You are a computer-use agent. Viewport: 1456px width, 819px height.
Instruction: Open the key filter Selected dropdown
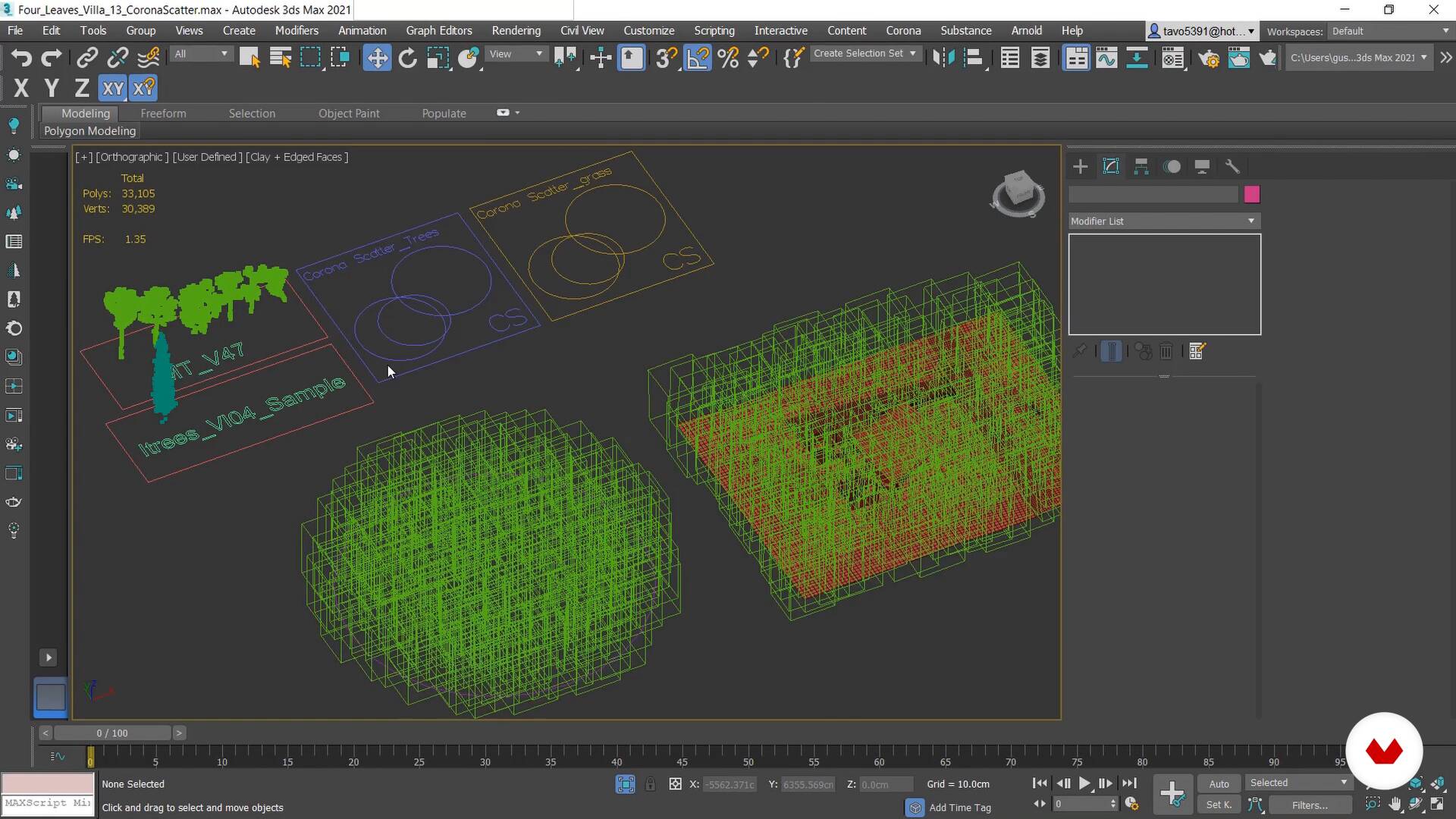(x=1299, y=783)
